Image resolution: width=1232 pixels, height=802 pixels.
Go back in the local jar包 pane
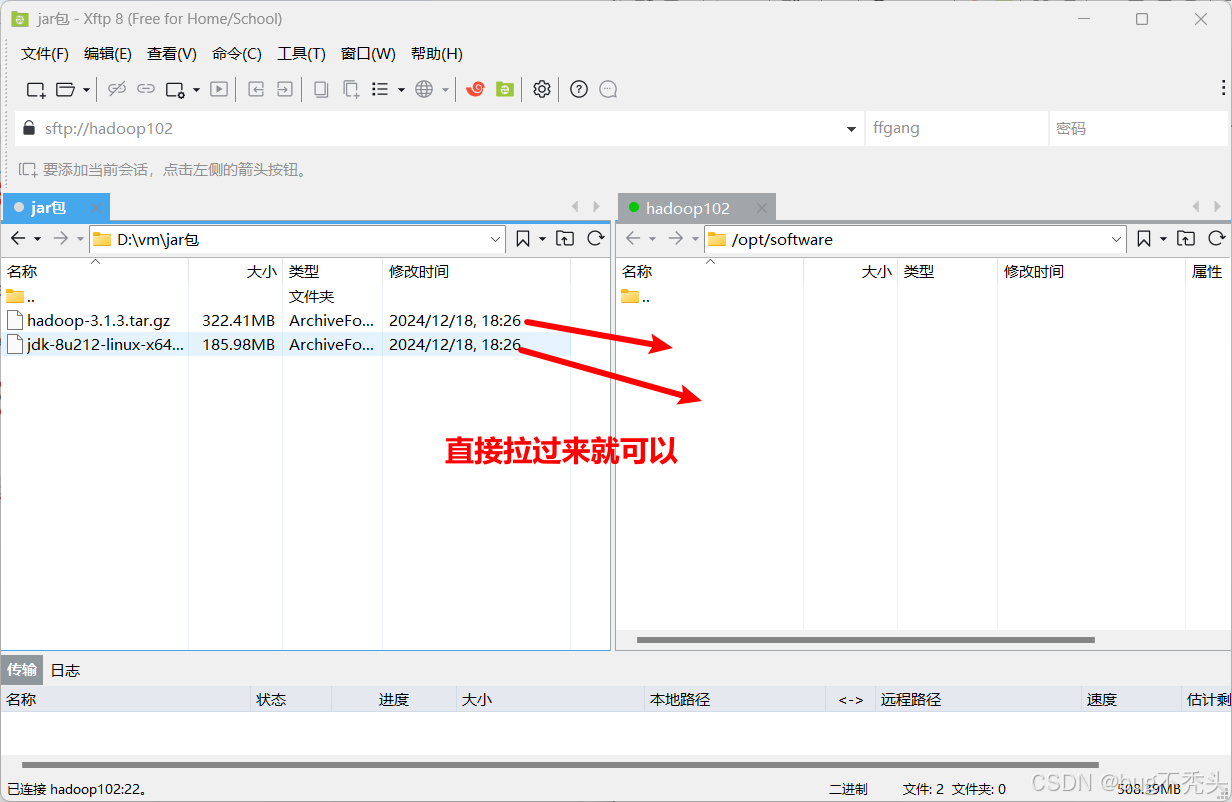pos(18,239)
